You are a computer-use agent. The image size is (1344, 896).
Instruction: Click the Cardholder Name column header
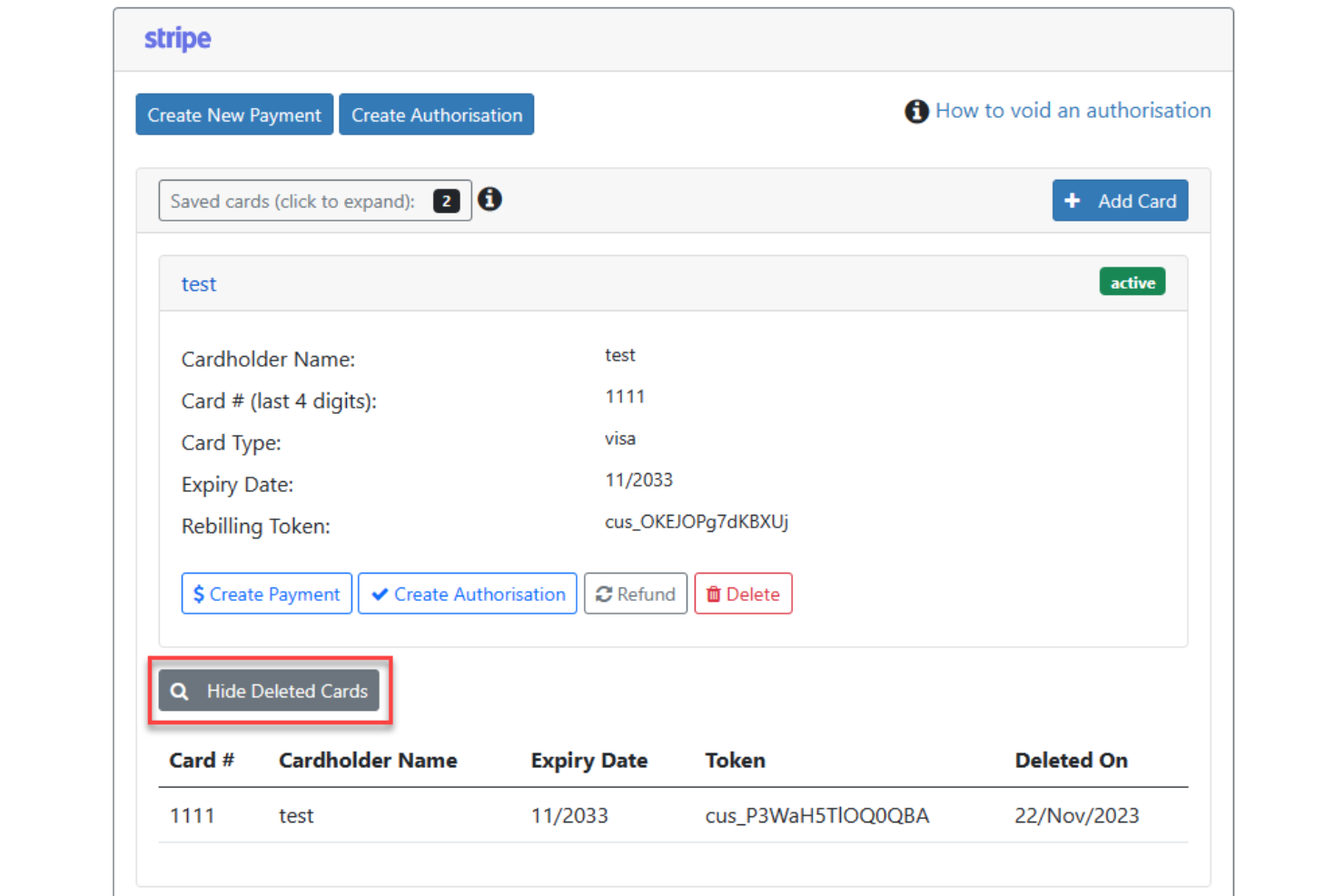click(368, 761)
